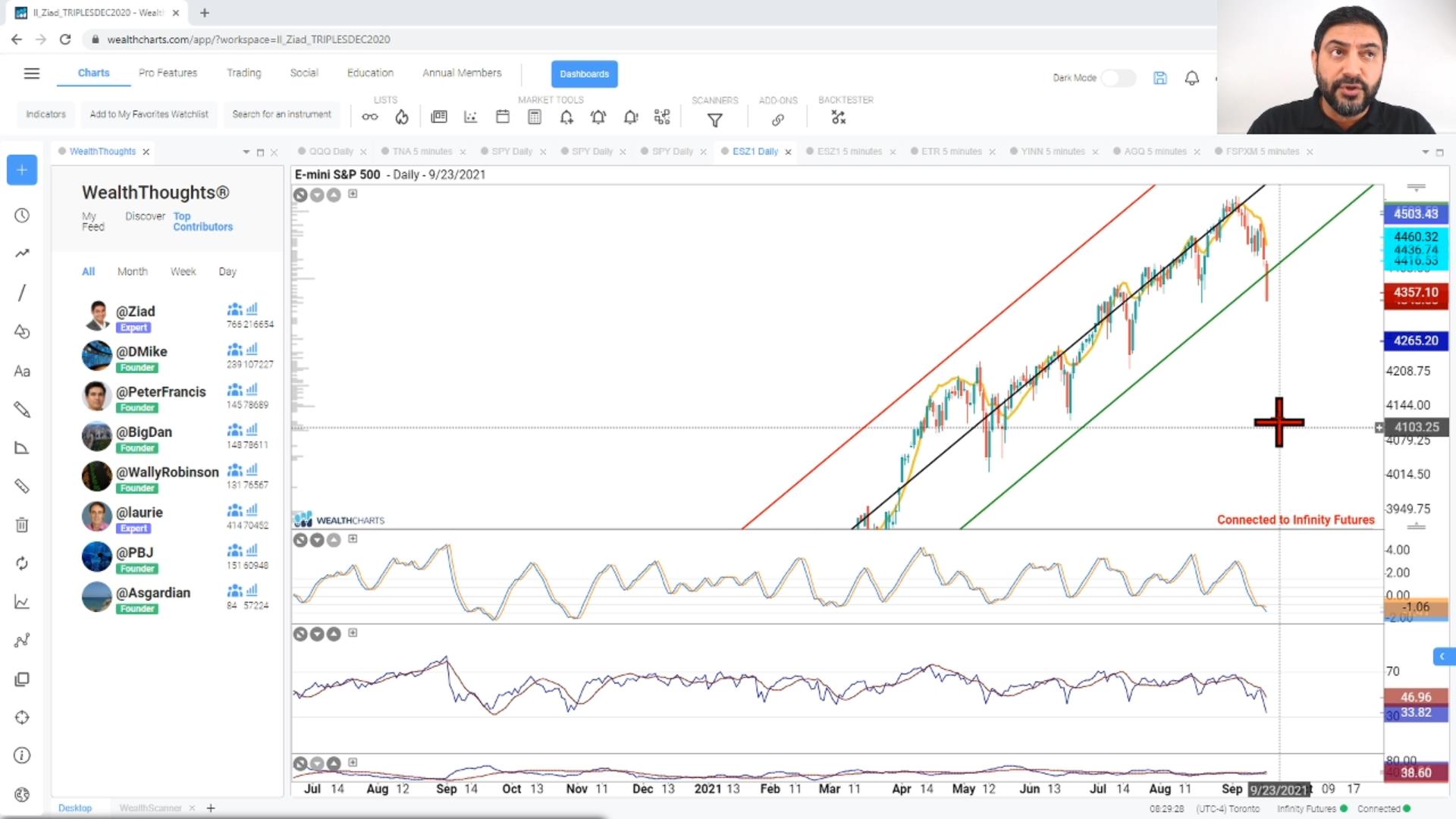Screen dimensions: 1456x819
Task: Expand the main chart panel plus box
Action: click(353, 193)
